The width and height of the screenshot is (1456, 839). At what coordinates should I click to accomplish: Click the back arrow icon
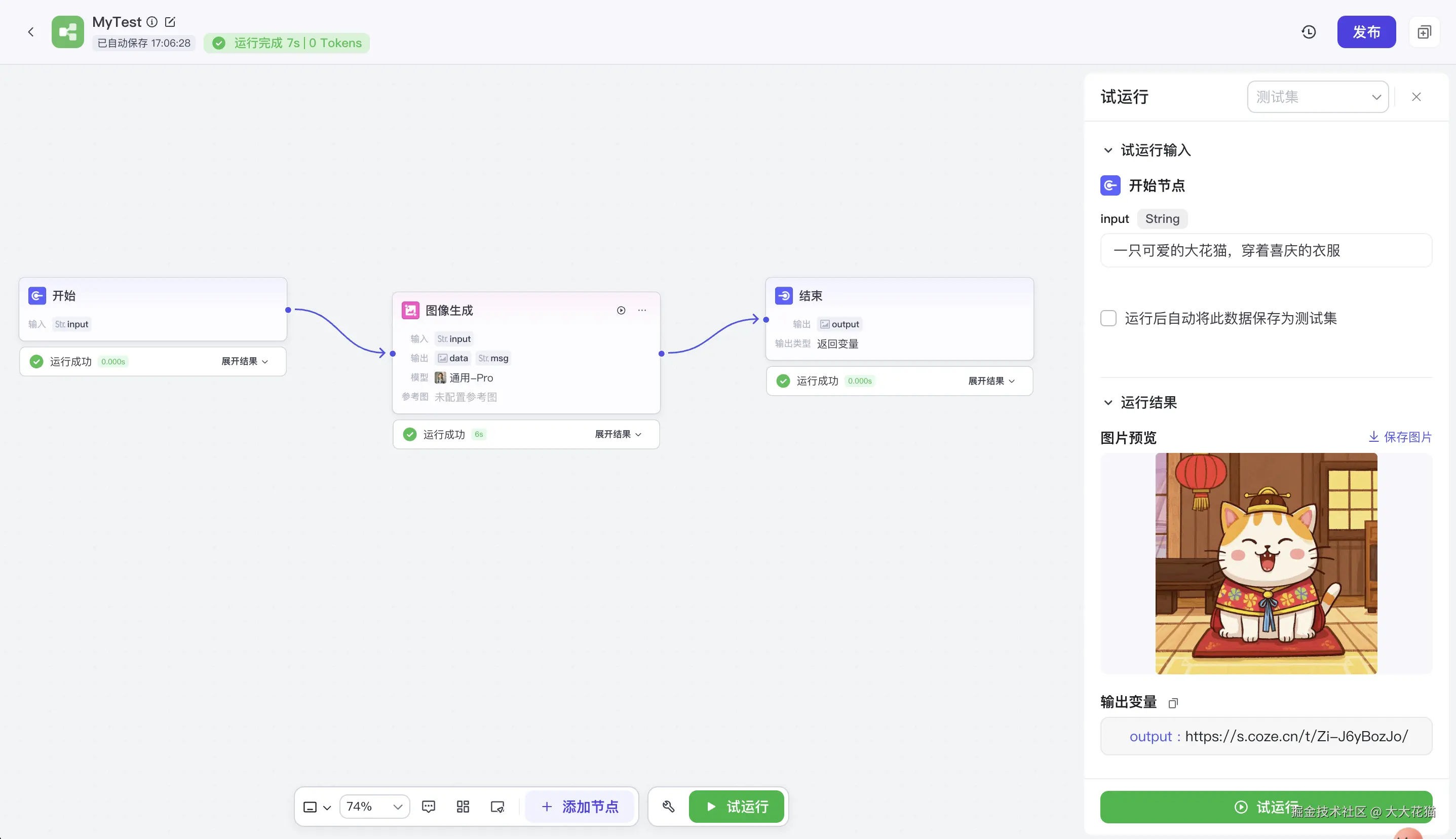click(30, 32)
